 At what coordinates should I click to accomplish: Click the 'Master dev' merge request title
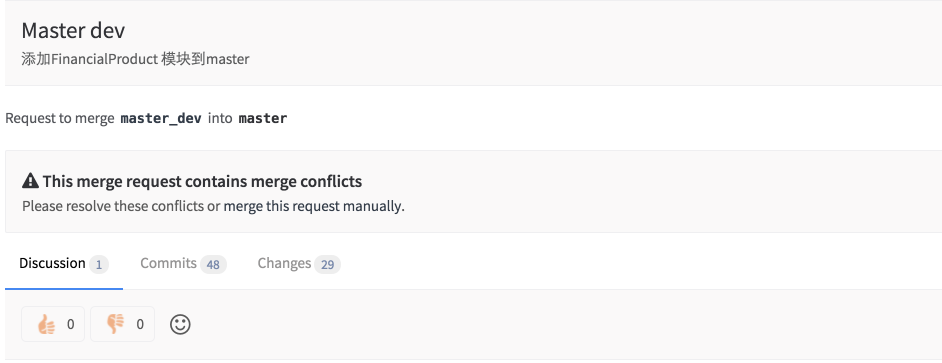73,31
